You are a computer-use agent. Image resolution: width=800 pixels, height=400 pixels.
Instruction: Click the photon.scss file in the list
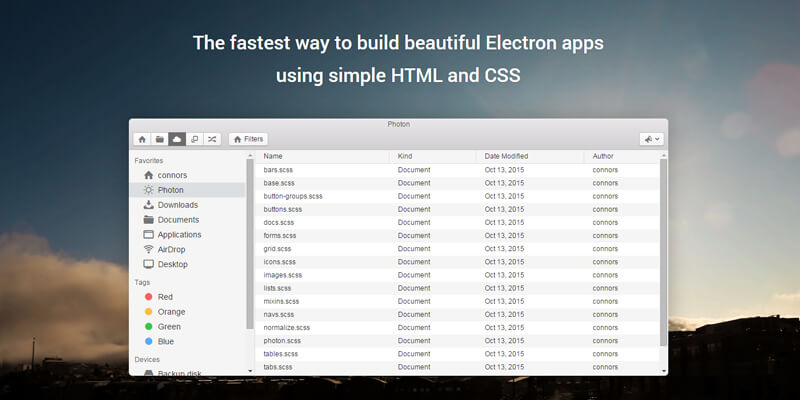tap(282, 340)
